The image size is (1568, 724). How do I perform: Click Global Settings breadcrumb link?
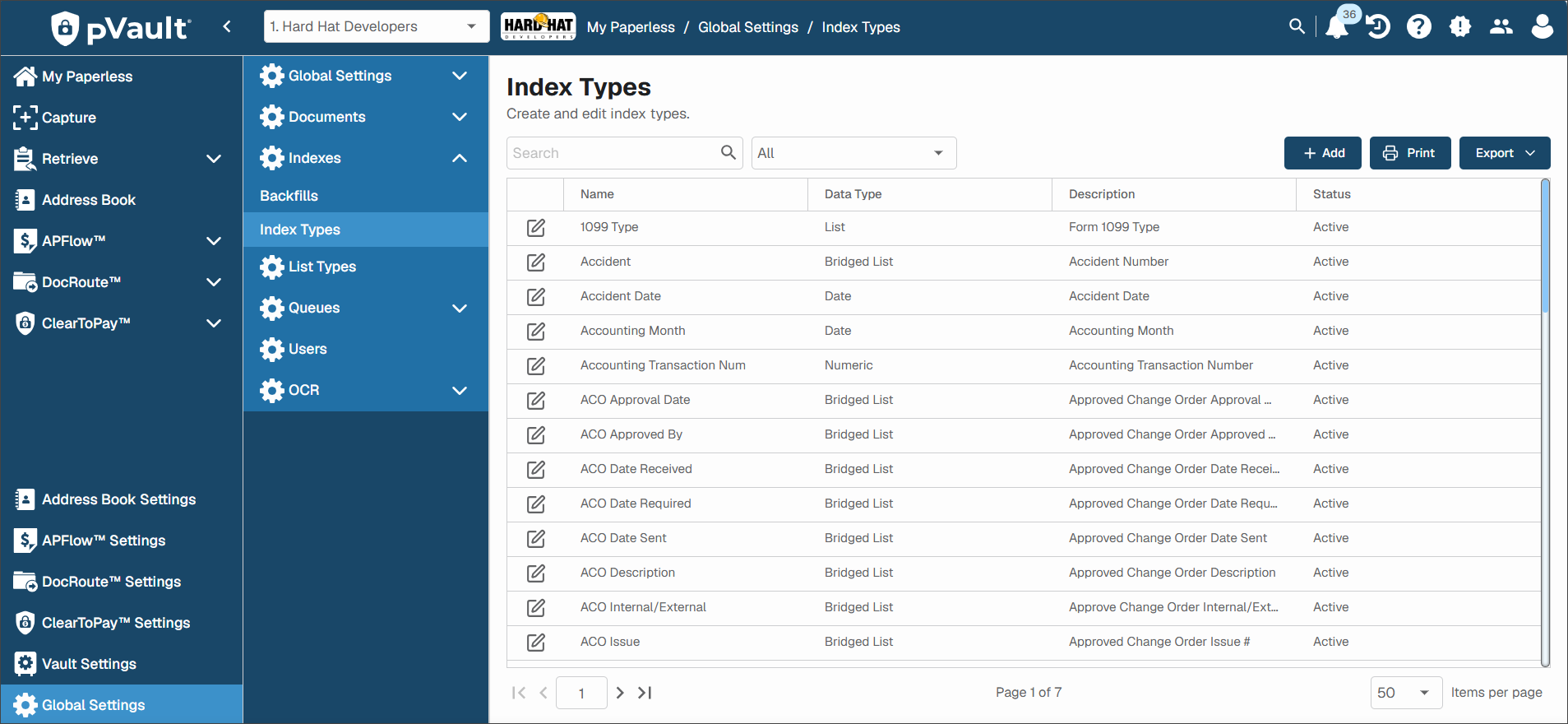pyautogui.click(x=748, y=27)
